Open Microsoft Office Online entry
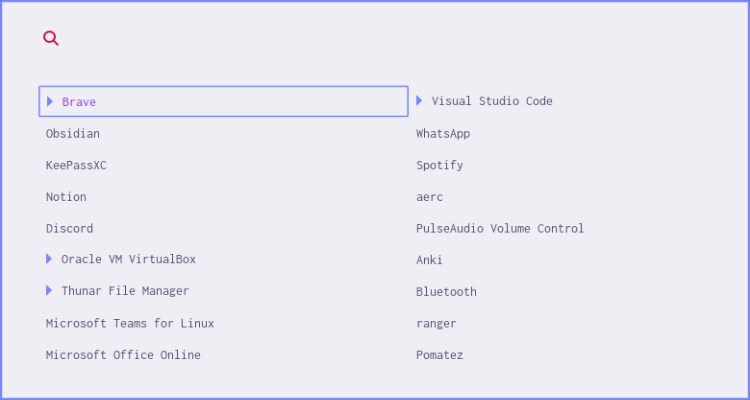Screen dimensions: 750x400 coord(123,355)
